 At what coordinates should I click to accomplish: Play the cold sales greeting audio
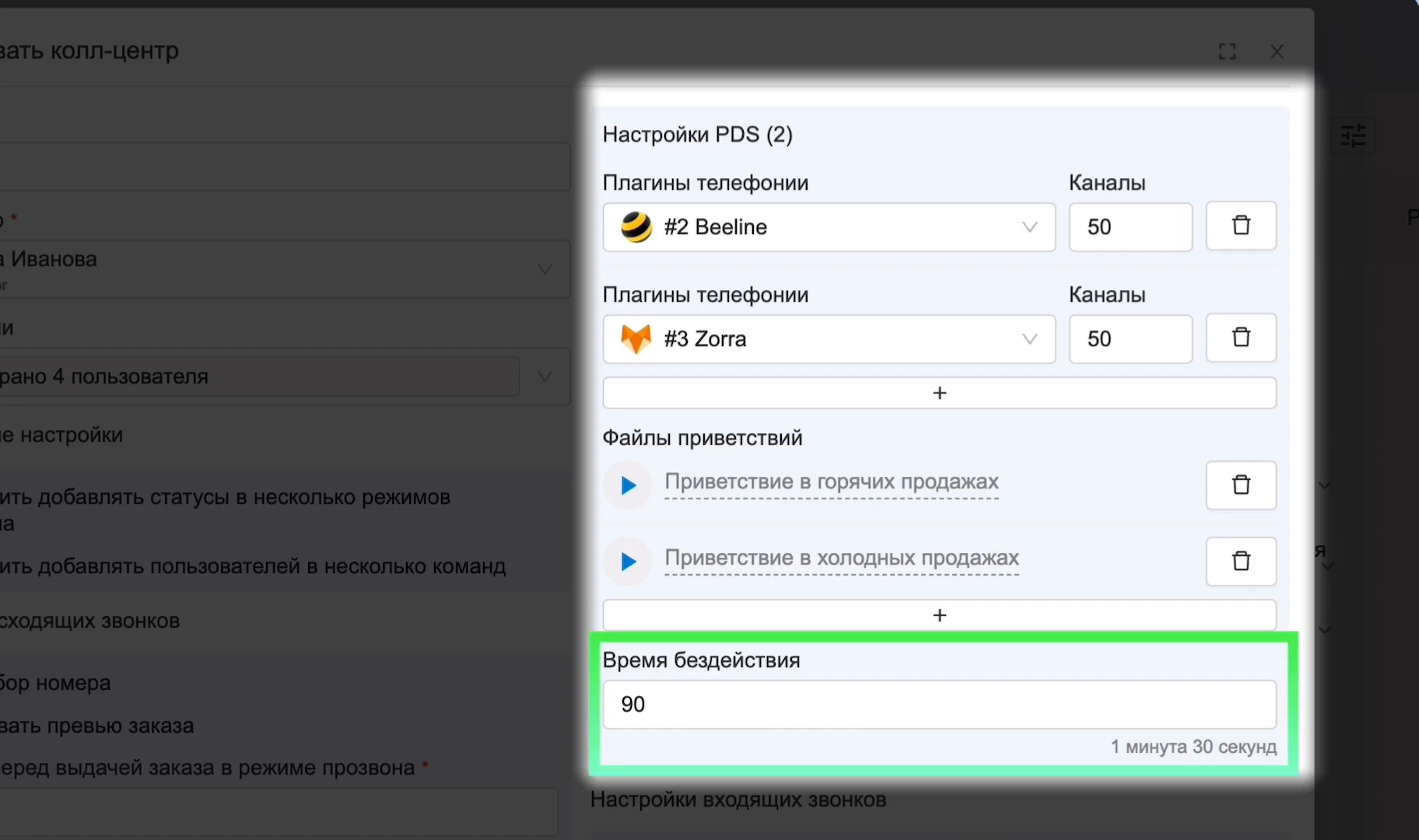click(628, 562)
